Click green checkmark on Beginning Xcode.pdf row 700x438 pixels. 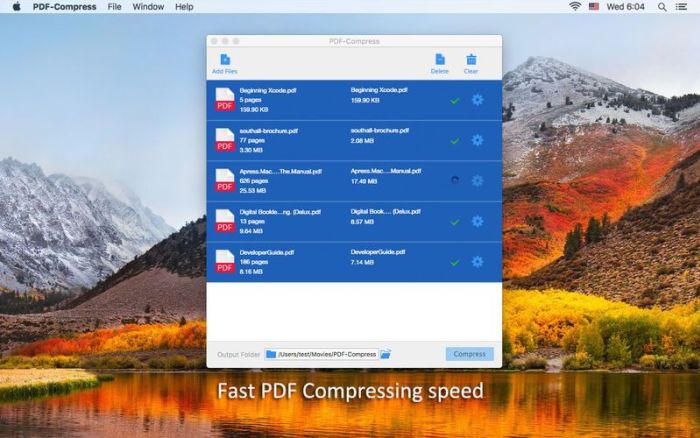point(454,101)
